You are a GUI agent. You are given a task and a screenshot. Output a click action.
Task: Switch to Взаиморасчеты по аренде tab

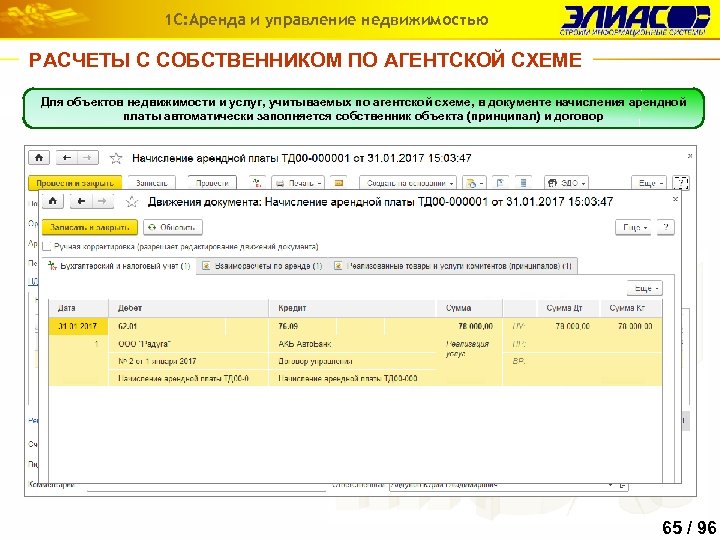pyautogui.click(x=263, y=266)
